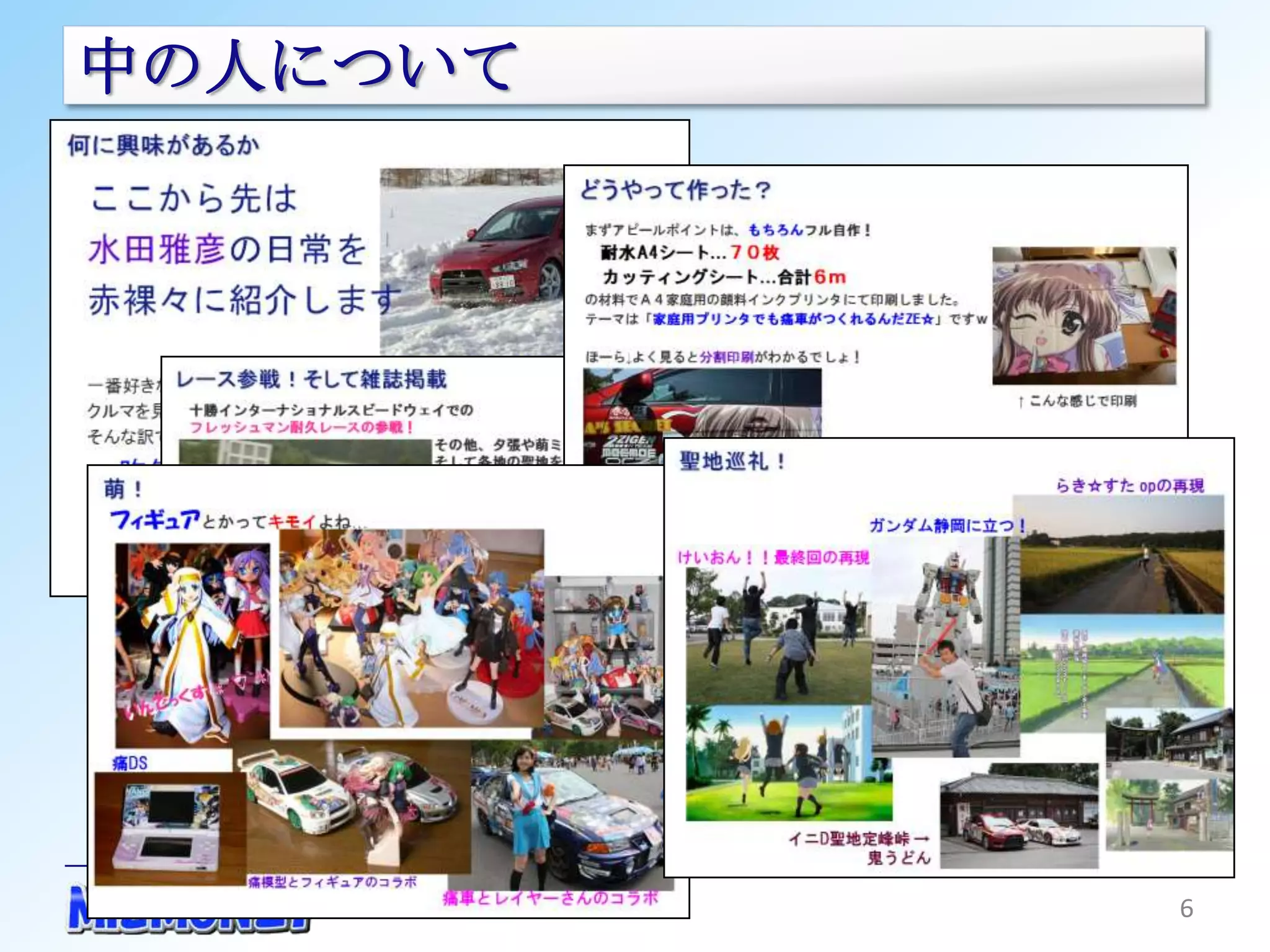The width and height of the screenshot is (1270, 952).
Task: Click the label 痛DS
Action: (130, 763)
